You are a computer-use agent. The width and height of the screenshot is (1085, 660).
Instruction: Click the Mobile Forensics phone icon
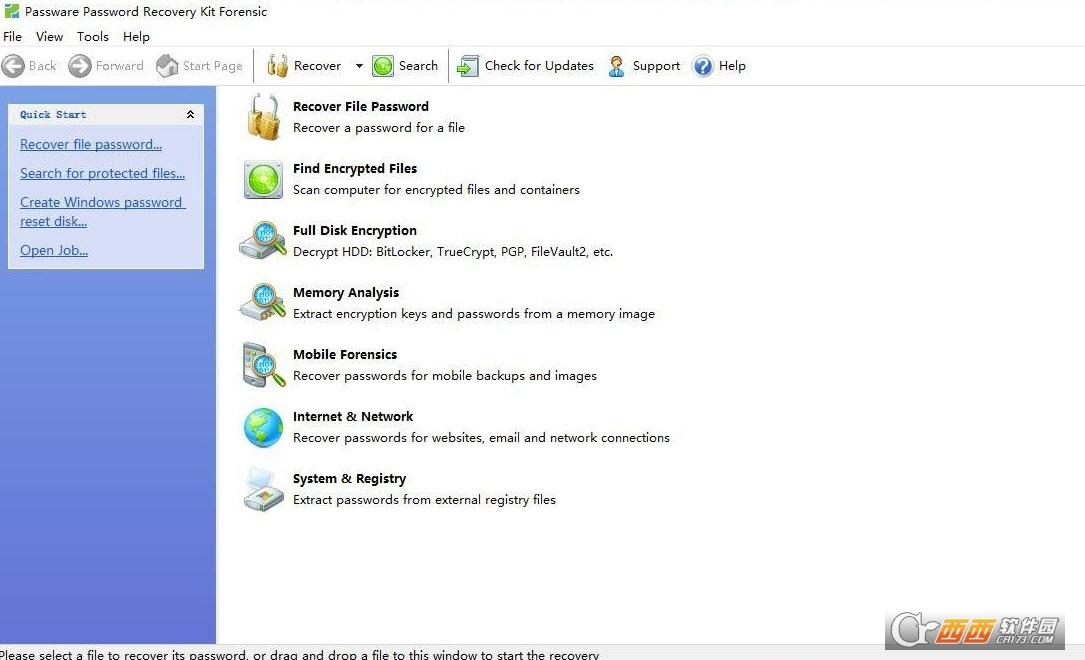(263, 365)
